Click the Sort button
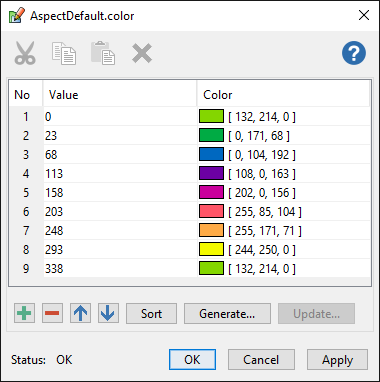 tap(151, 313)
